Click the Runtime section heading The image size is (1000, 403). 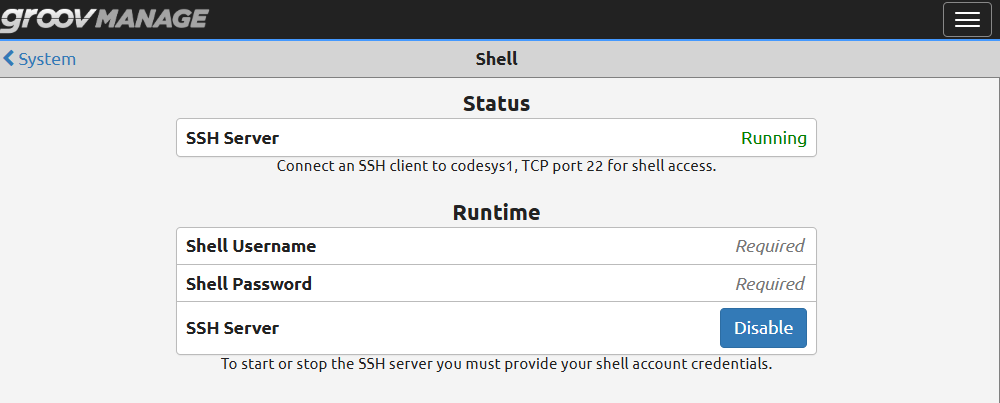[x=496, y=212]
